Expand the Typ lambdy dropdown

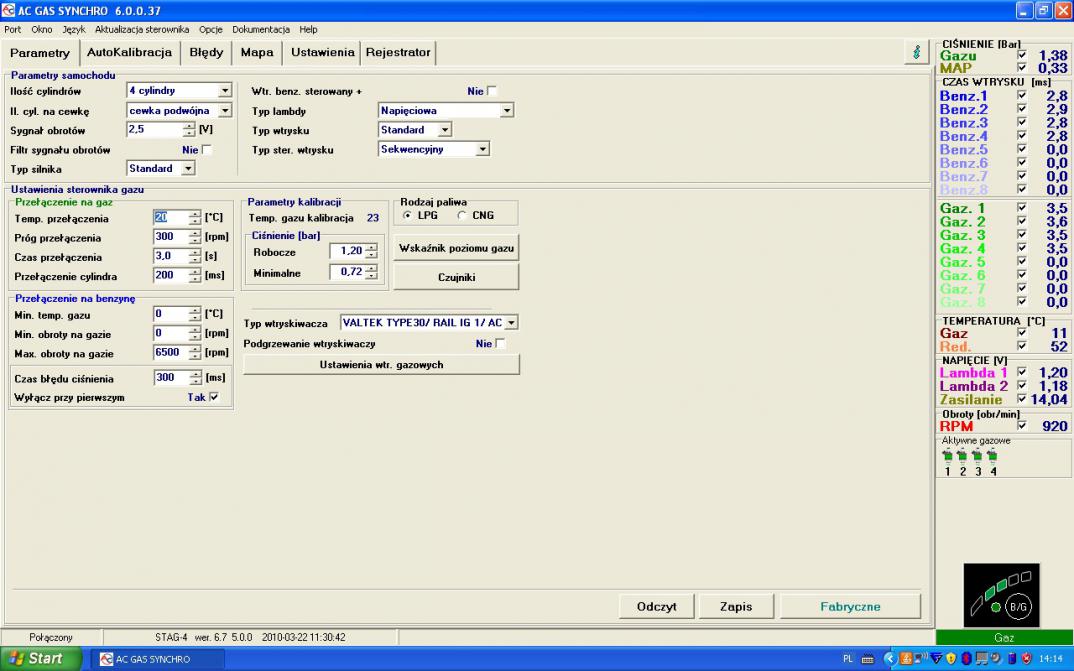tap(507, 111)
